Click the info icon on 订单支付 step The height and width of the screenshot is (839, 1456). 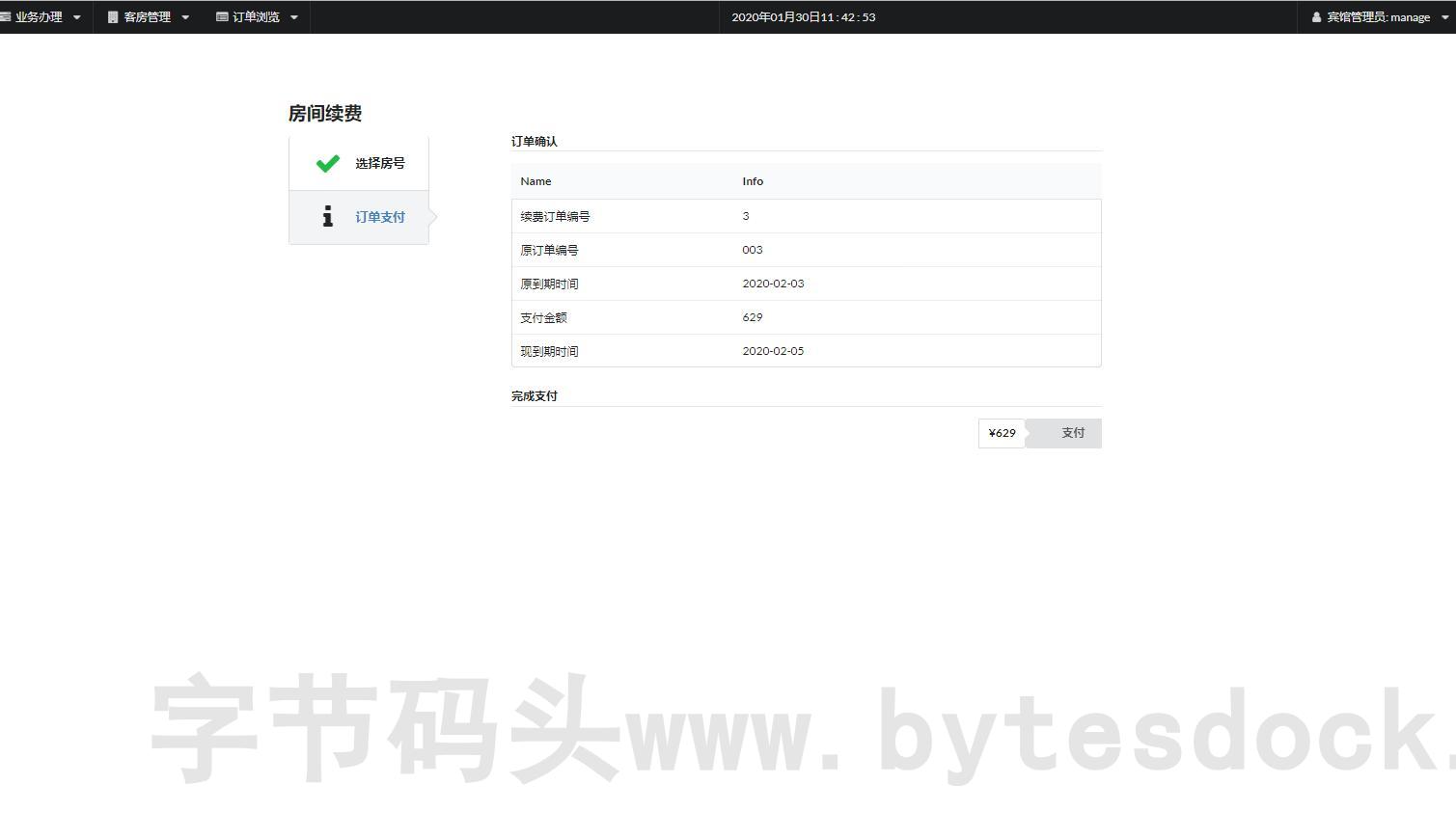tap(327, 216)
